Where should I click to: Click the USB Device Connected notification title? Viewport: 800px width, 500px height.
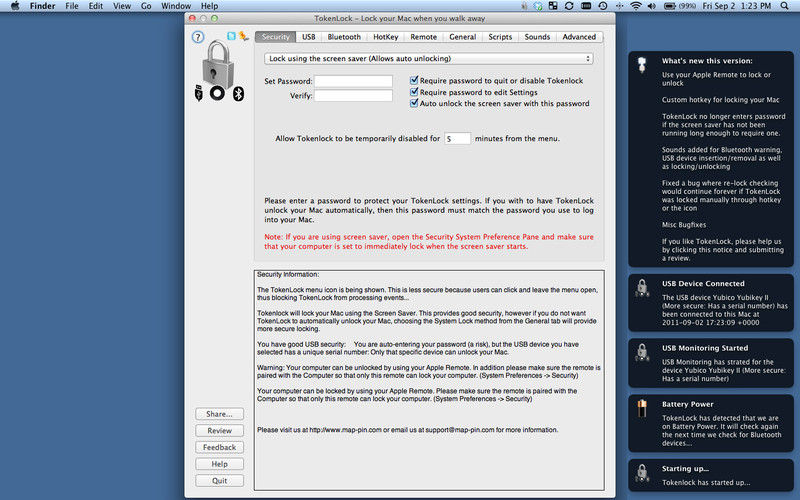click(x=703, y=284)
